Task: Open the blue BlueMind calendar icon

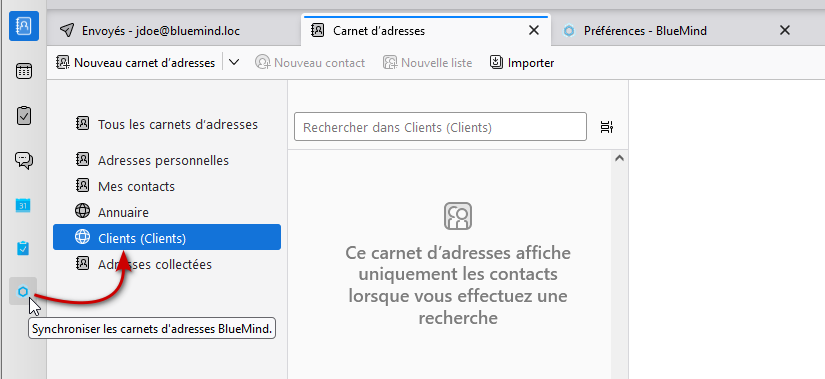Action: click(x=23, y=205)
